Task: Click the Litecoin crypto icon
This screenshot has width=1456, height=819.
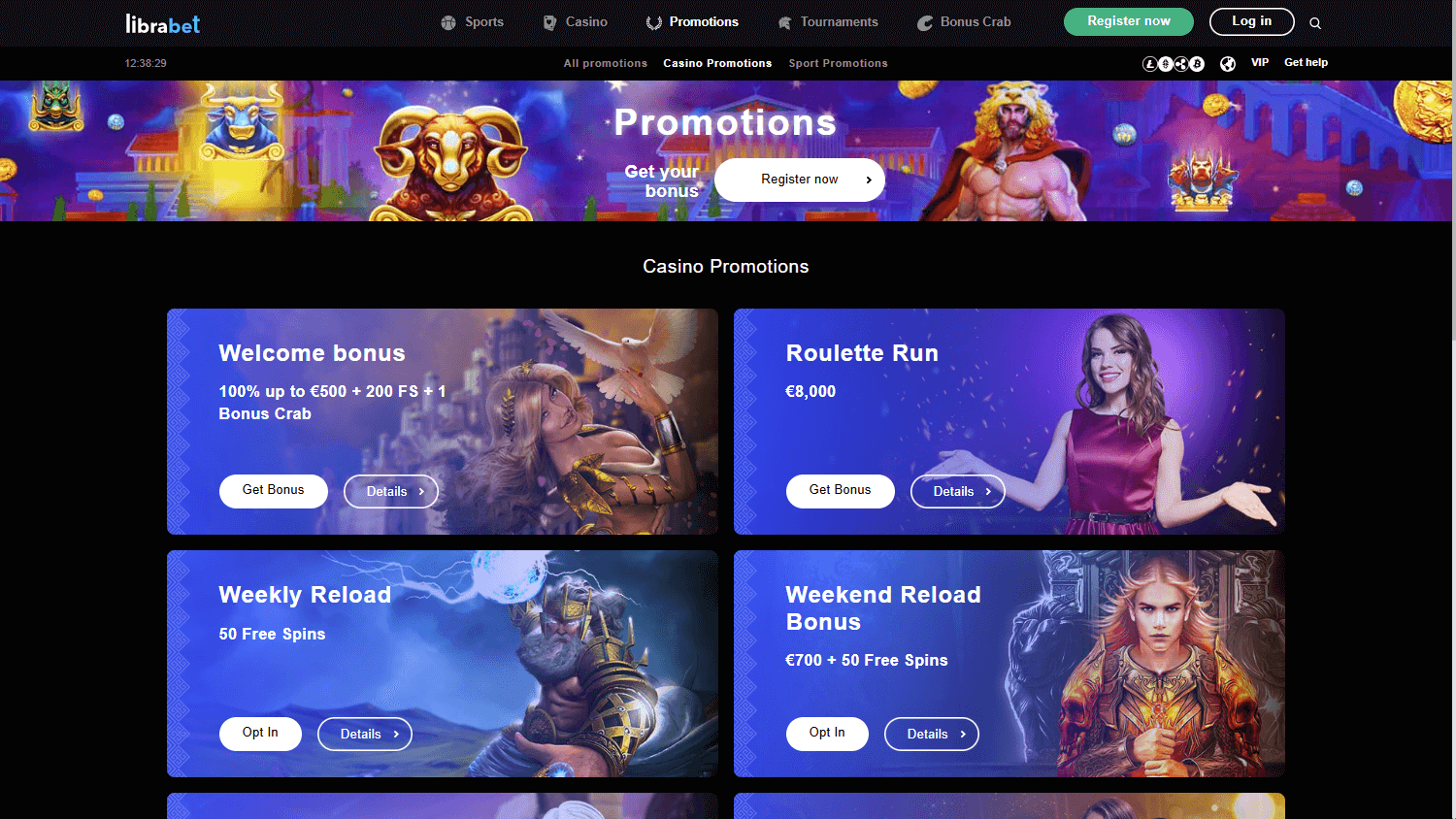Action: click(1150, 64)
